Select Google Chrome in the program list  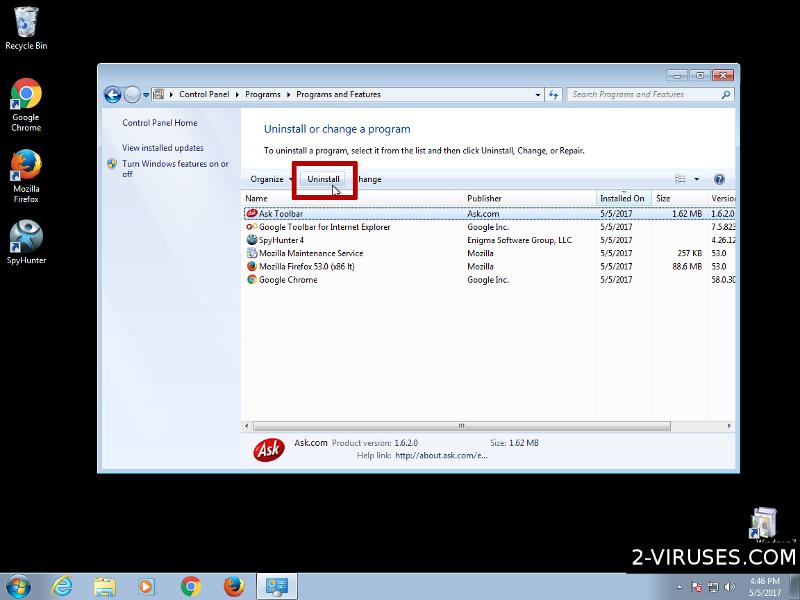pyautogui.click(x=288, y=280)
